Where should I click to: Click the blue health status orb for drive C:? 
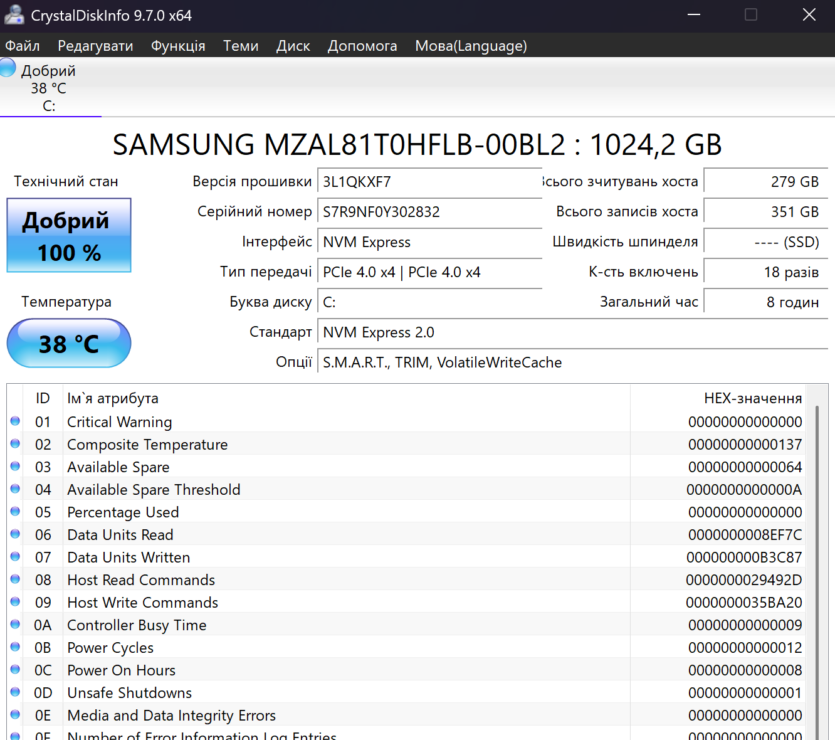click(x=7, y=68)
